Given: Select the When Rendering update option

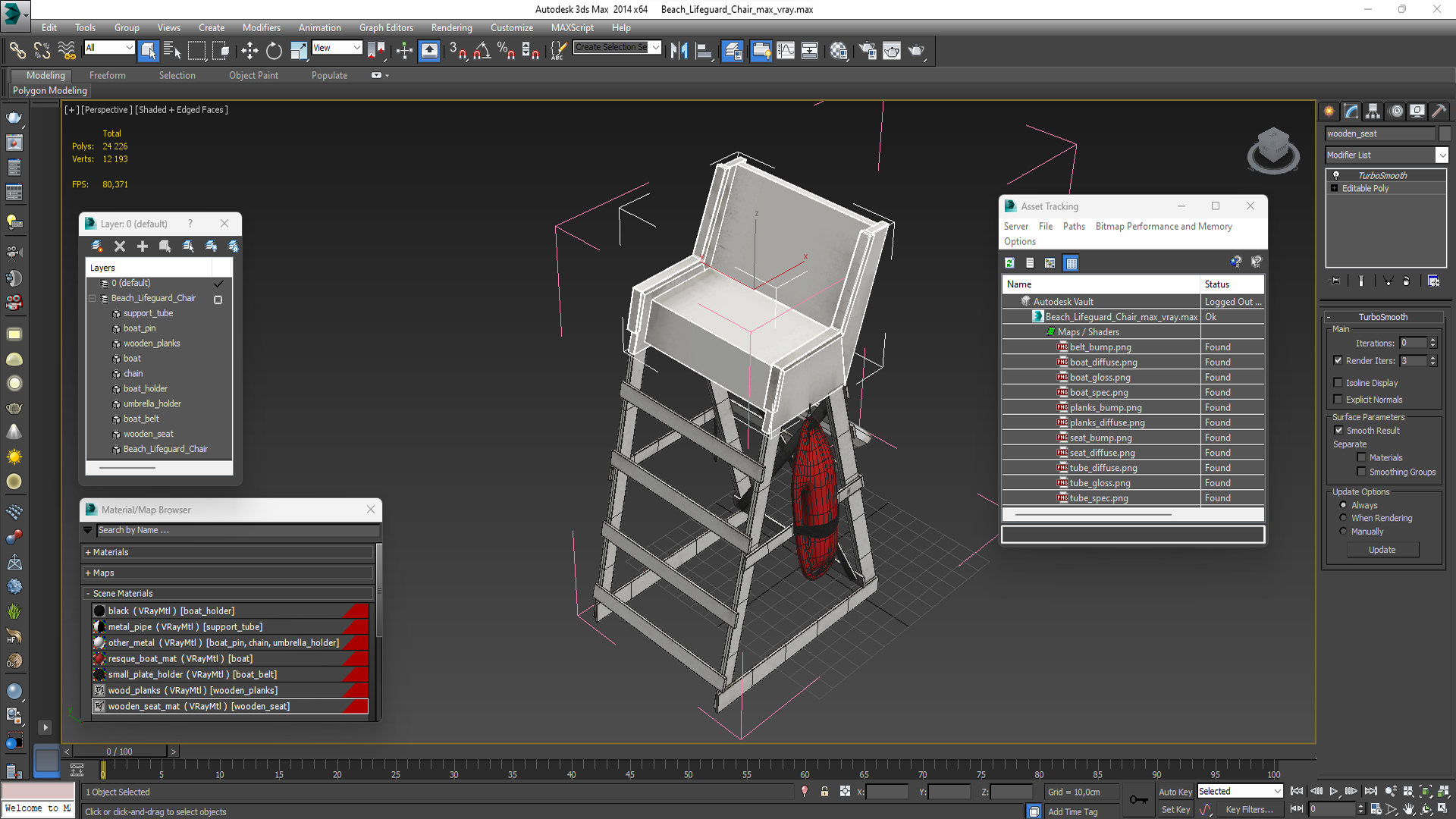Looking at the screenshot, I should 1343,518.
